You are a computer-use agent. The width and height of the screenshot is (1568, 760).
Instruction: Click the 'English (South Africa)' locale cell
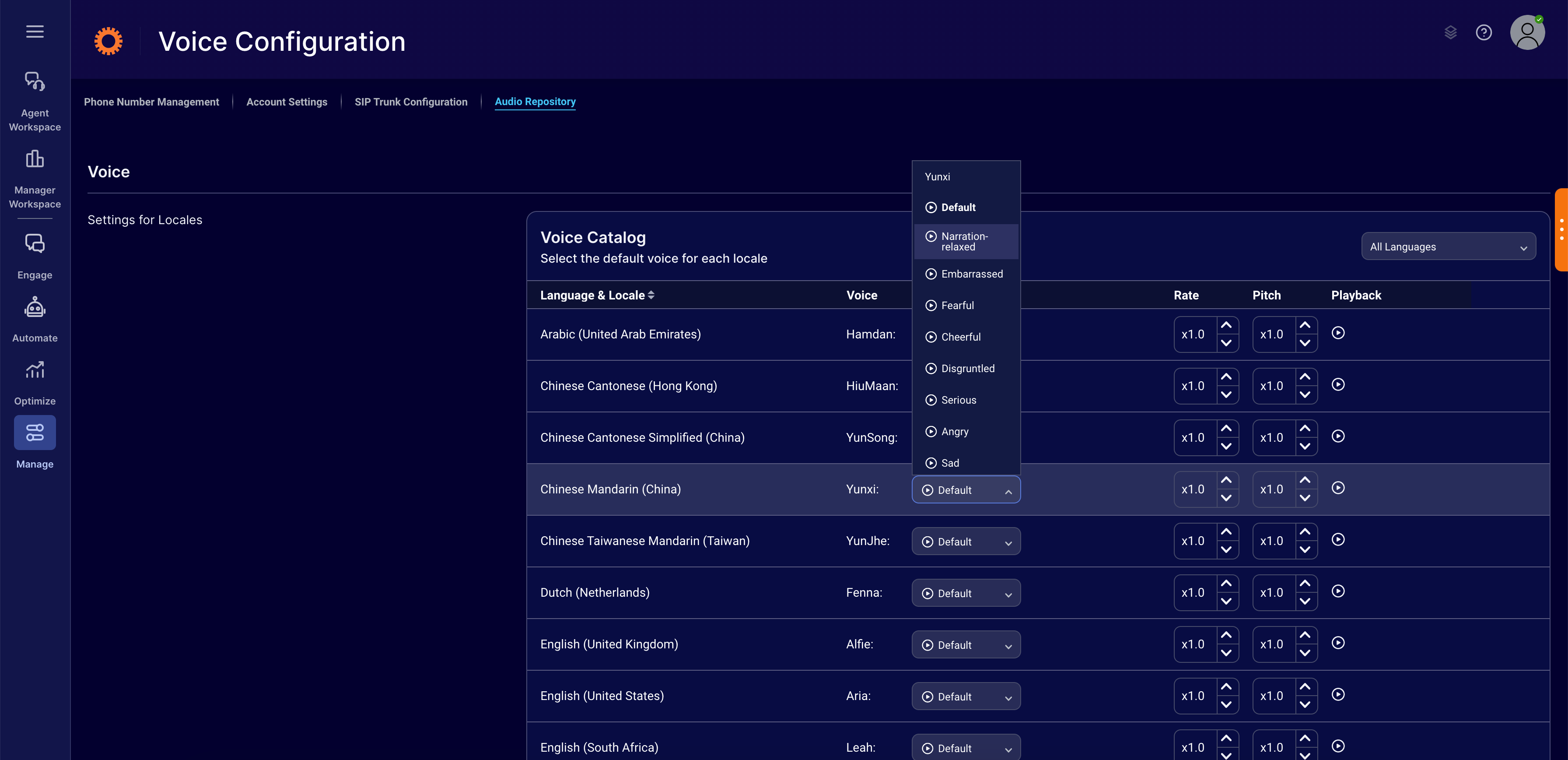click(x=599, y=747)
